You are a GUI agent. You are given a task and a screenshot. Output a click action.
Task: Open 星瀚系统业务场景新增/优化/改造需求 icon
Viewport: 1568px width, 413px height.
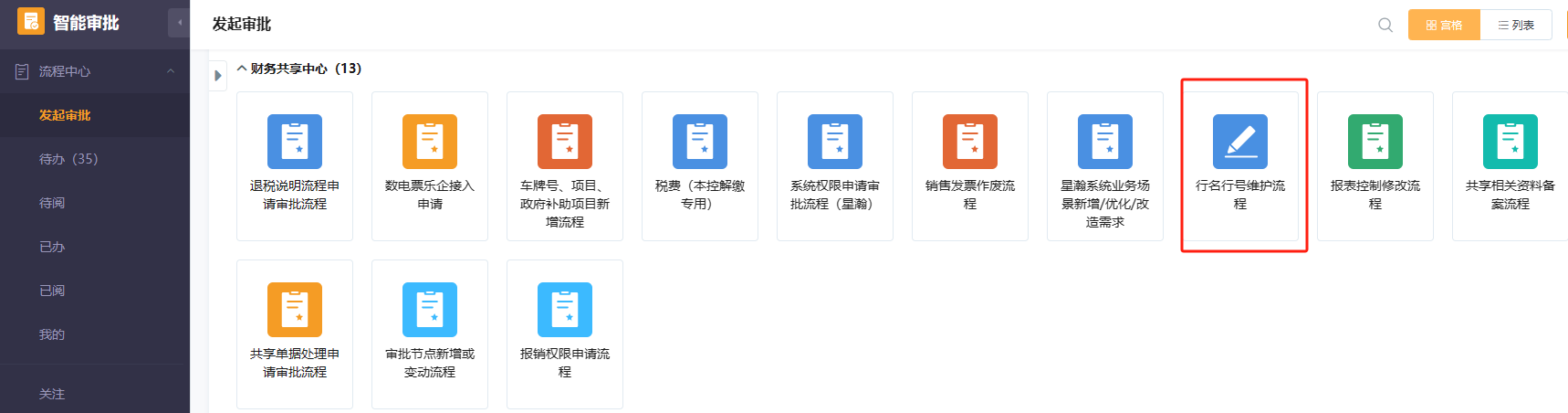coord(1105,142)
